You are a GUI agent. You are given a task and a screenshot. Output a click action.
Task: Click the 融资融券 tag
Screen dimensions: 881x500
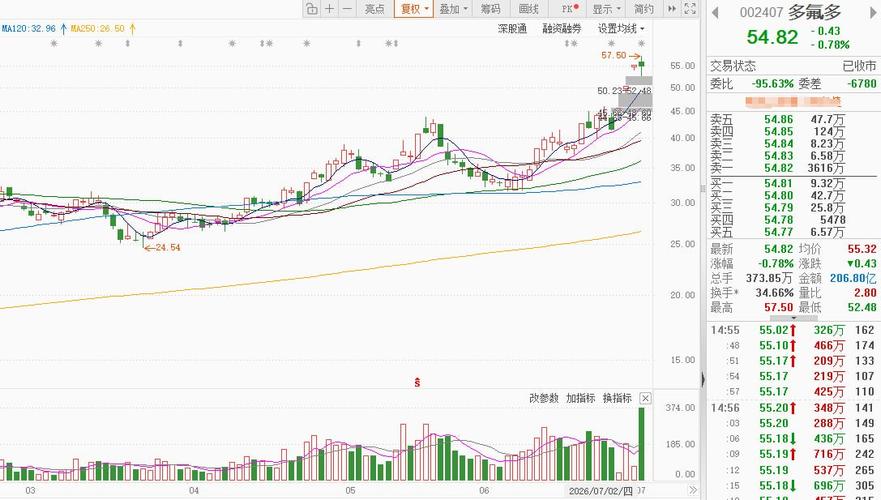click(562, 29)
